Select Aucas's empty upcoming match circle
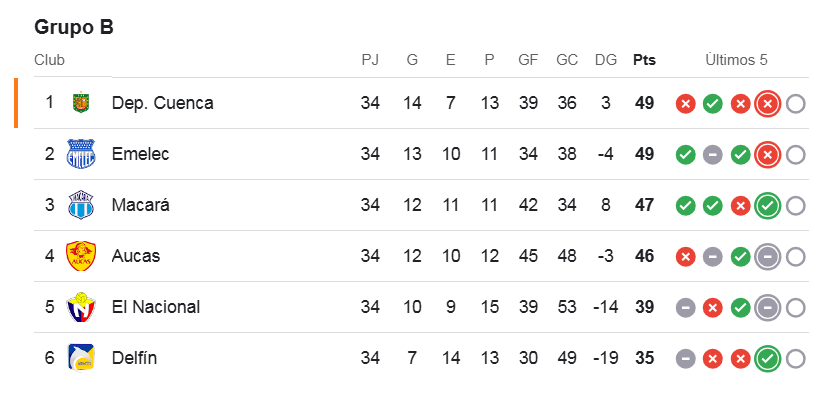This screenshot has height=407, width=830. click(796, 256)
